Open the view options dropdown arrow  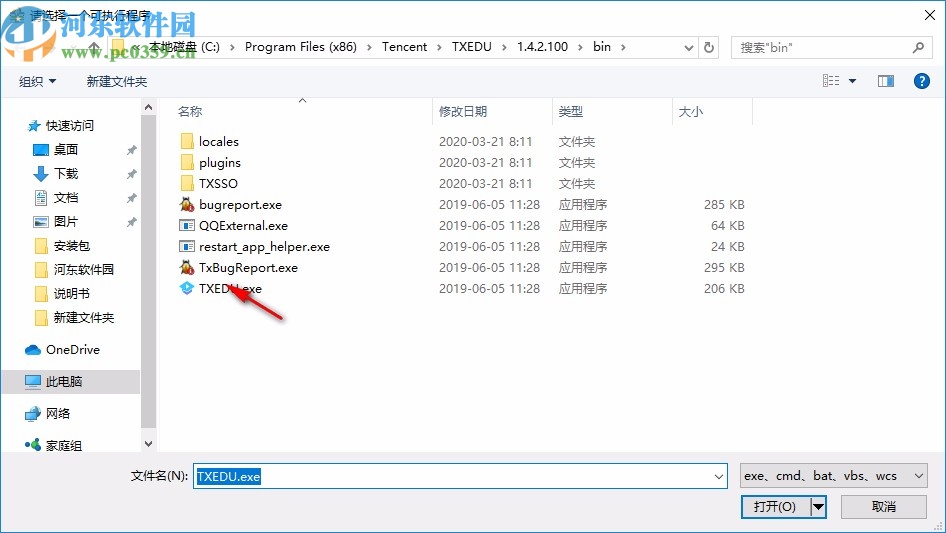click(x=852, y=81)
